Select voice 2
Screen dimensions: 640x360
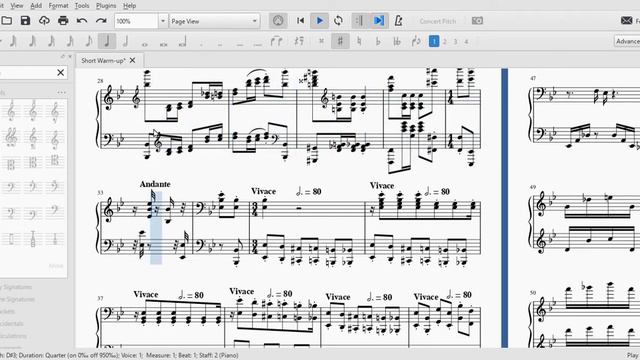coord(445,41)
